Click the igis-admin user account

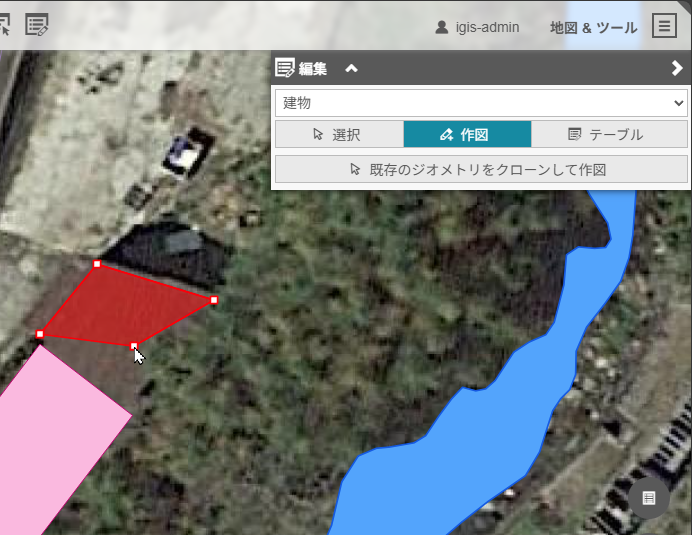click(x=477, y=27)
